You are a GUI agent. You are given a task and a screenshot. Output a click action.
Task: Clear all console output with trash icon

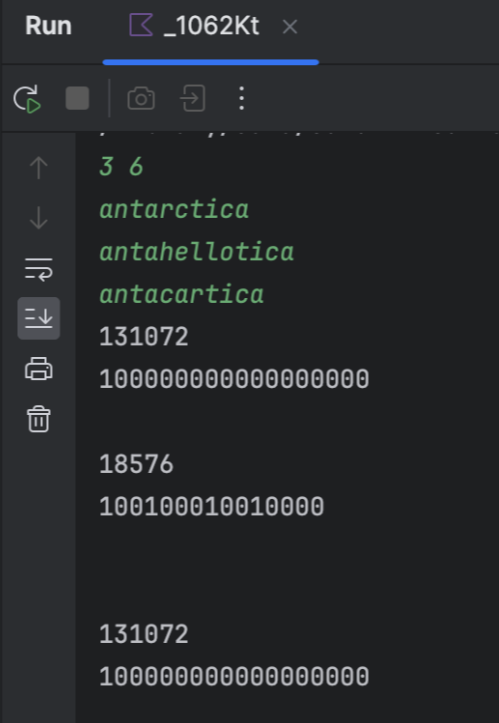coord(39,419)
